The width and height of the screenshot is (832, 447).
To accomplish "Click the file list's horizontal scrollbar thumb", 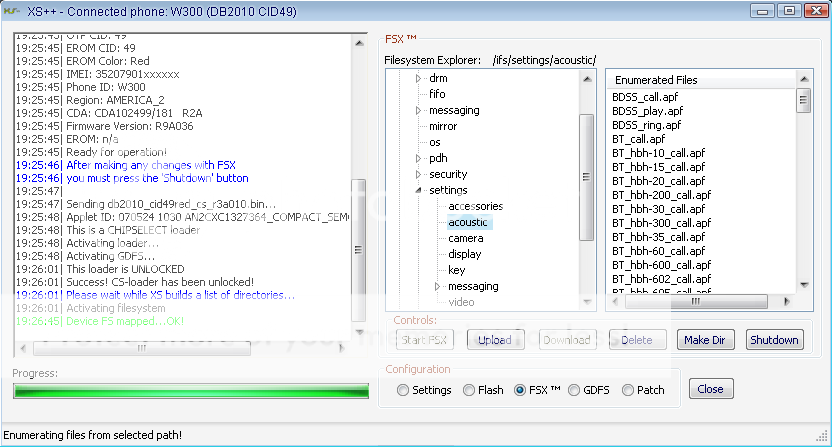I will (x=696, y=302).
